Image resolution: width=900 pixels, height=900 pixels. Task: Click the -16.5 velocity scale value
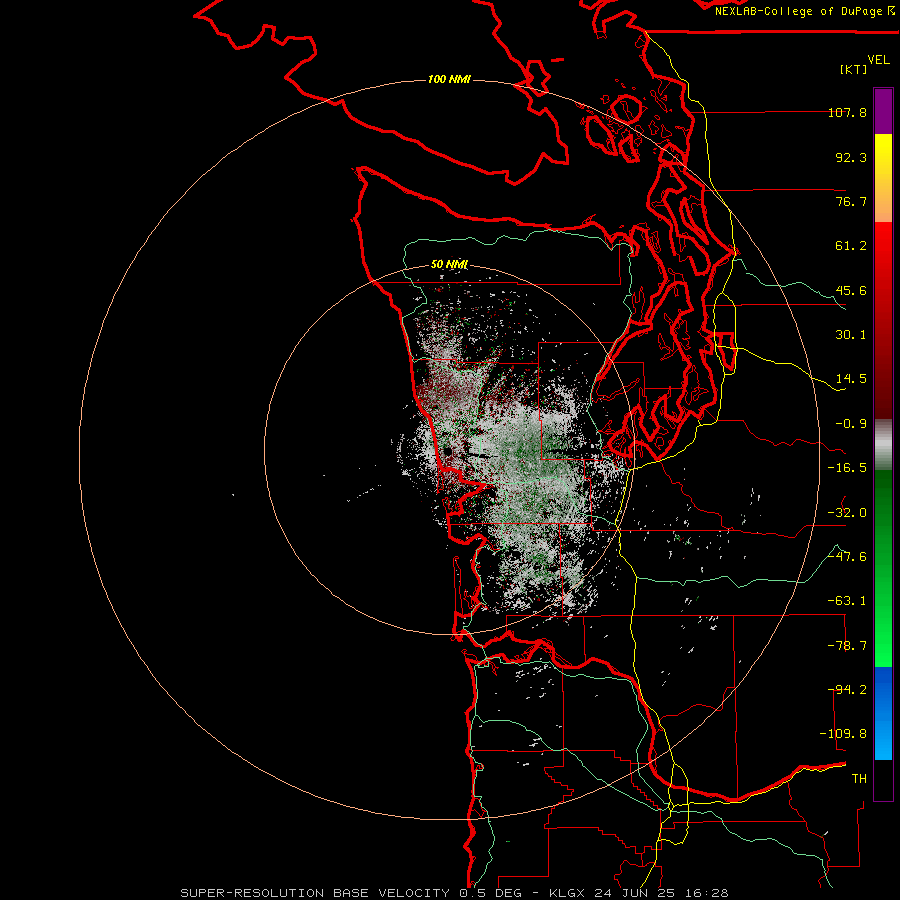point(847,468)
